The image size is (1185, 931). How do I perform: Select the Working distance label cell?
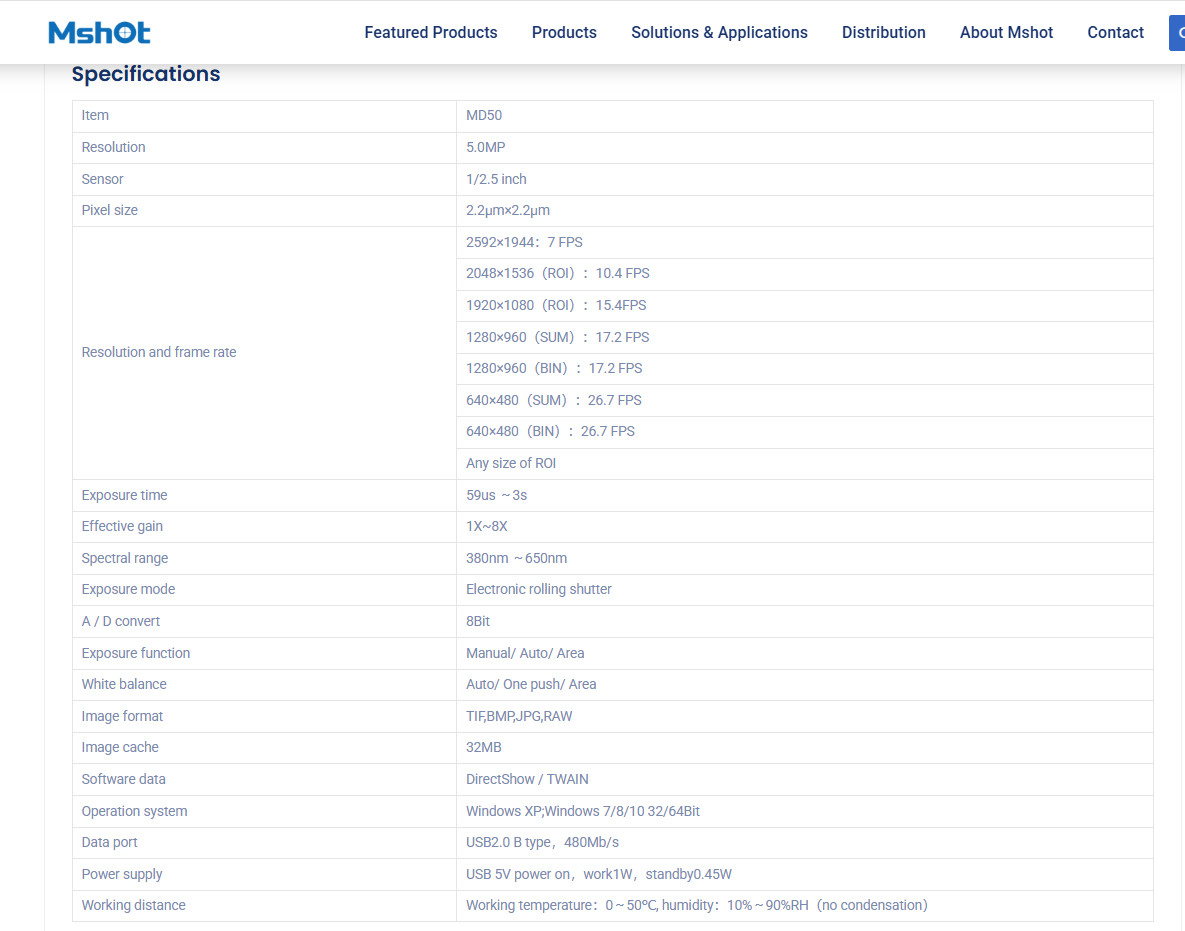[x=265, y=905]
